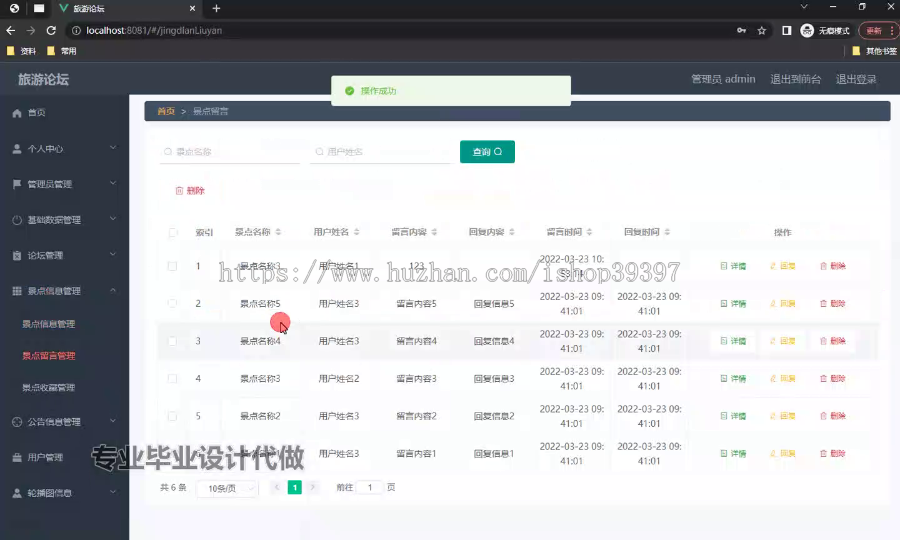Click 管理员 admin in header
The height and width of the screenshot is (540, 900).
click(723, 79)
